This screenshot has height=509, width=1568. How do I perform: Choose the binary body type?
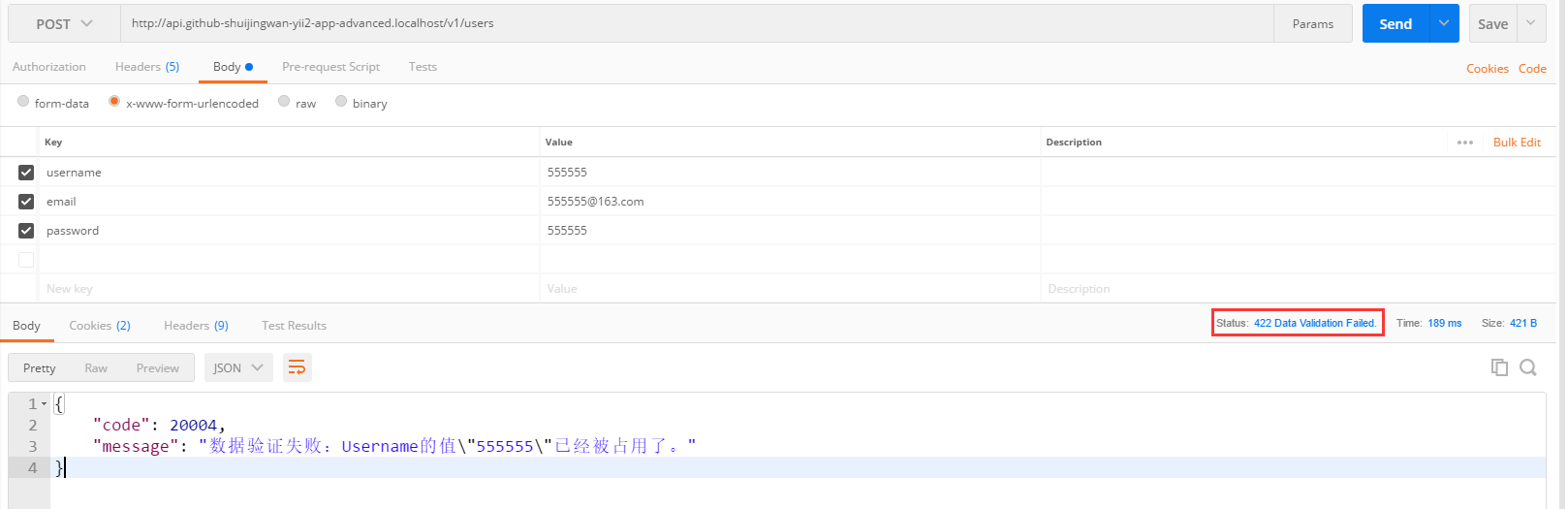click(341, 101)
